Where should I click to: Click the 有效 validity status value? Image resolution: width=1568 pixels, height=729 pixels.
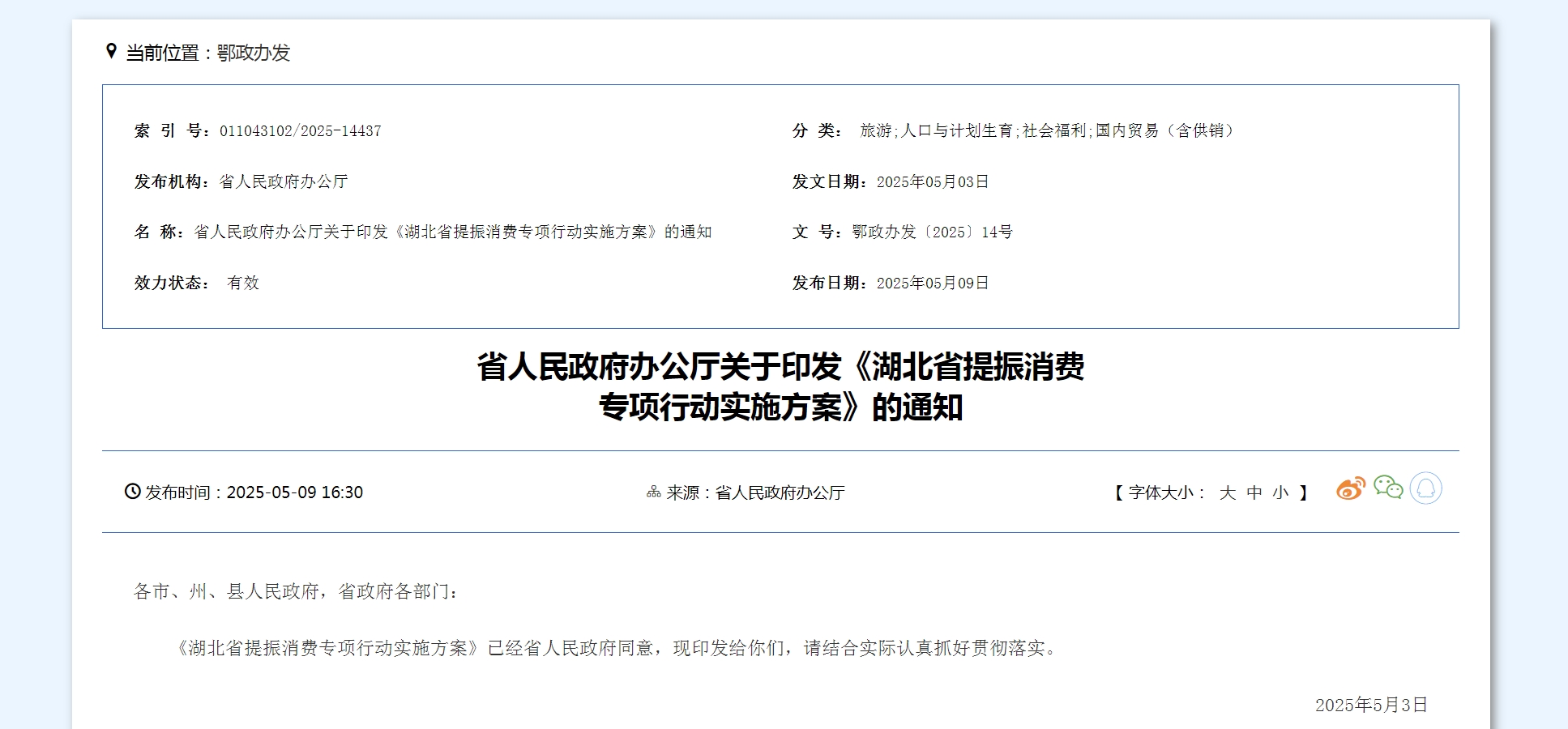[x=243, y=283]
